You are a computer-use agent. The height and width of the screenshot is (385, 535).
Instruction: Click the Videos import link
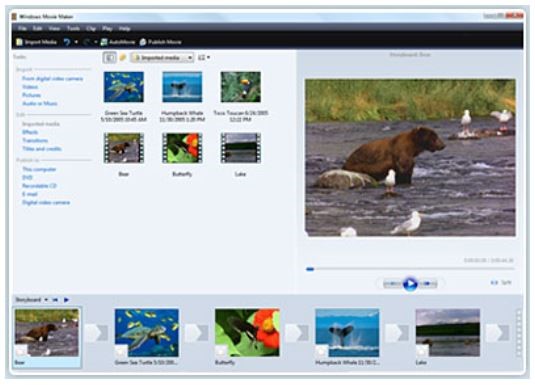(30, 87)
